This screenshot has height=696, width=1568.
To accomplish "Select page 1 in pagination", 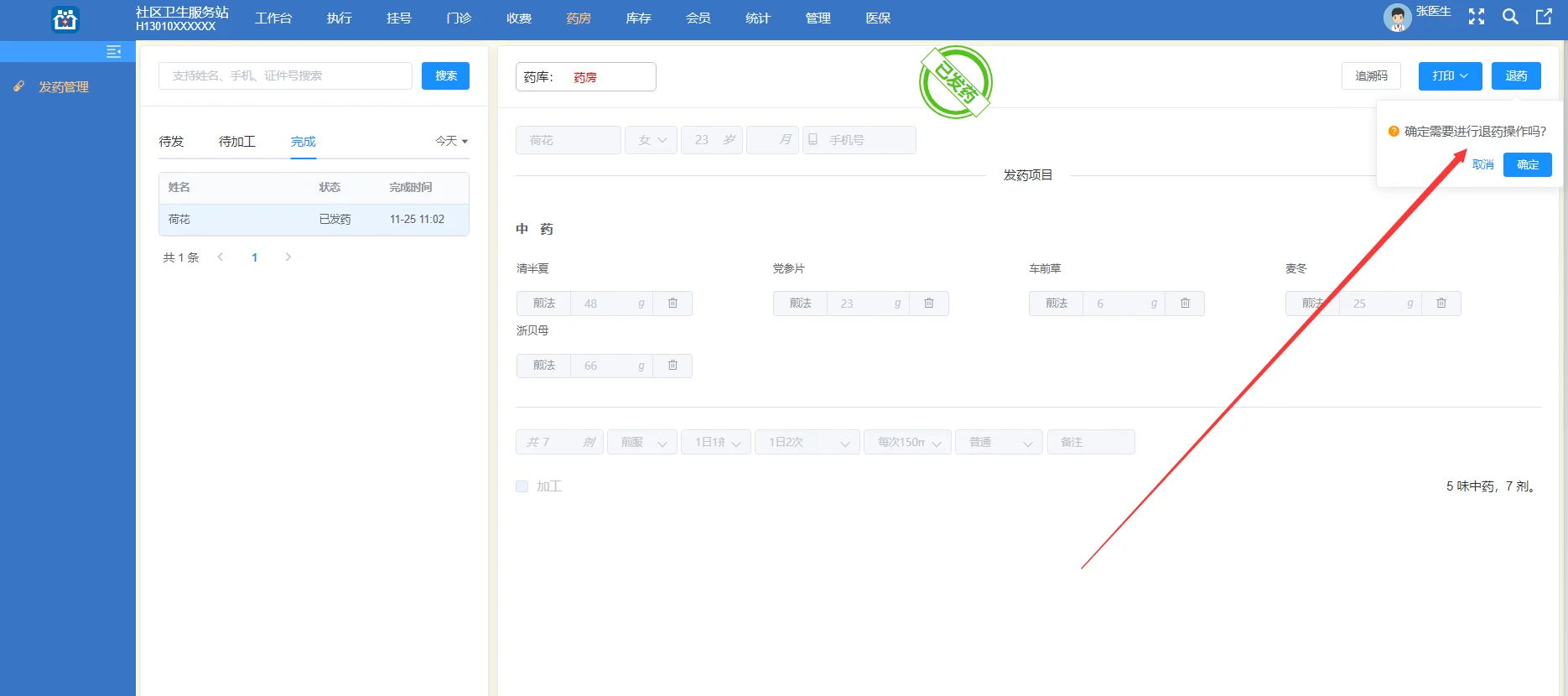I will click(x=254, y=257).
